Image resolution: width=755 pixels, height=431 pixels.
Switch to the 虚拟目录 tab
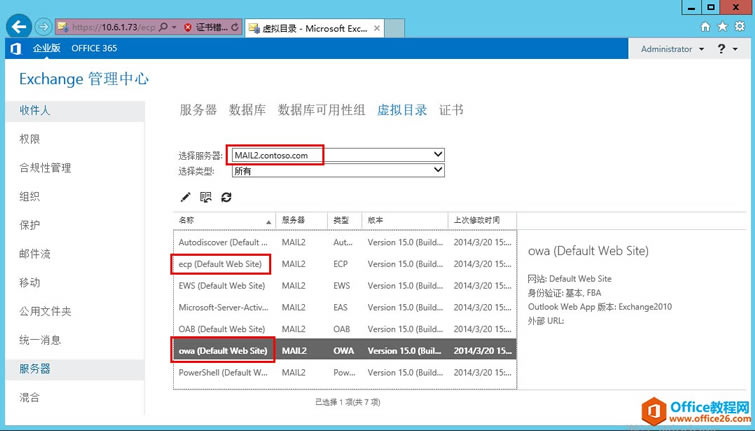pos(402,110)
